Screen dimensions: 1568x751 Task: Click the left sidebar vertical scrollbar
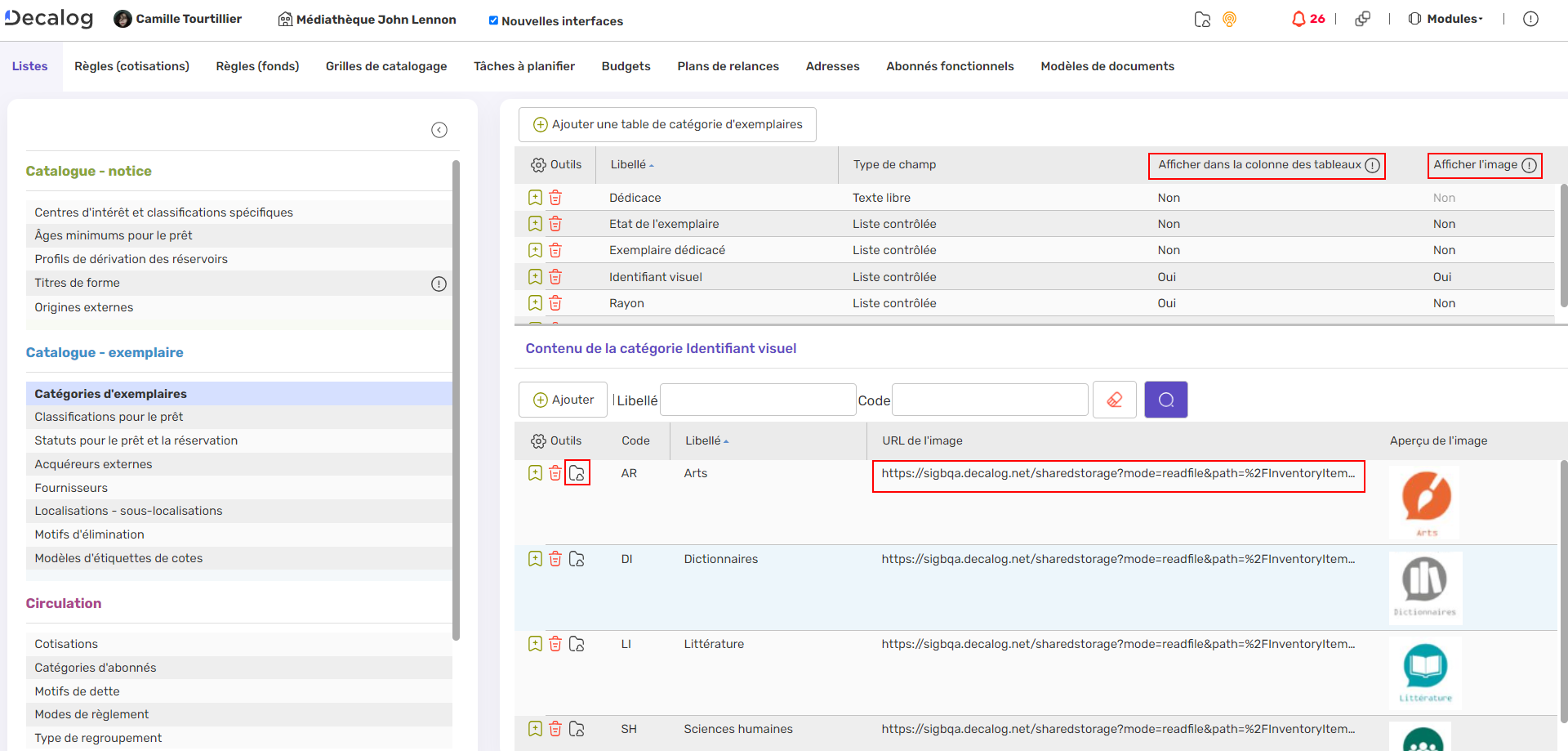tap(456, 400)
